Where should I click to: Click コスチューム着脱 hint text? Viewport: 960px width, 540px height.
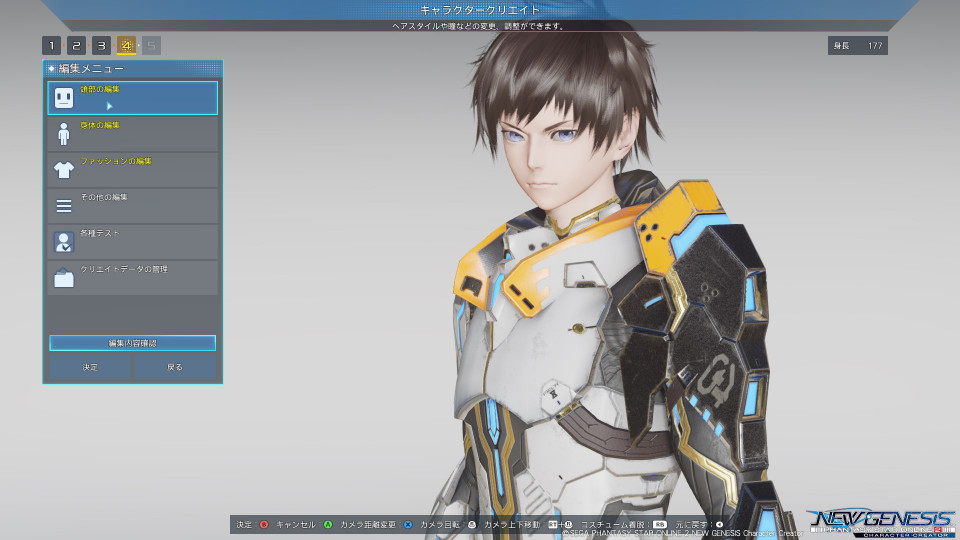coord(614,525)
